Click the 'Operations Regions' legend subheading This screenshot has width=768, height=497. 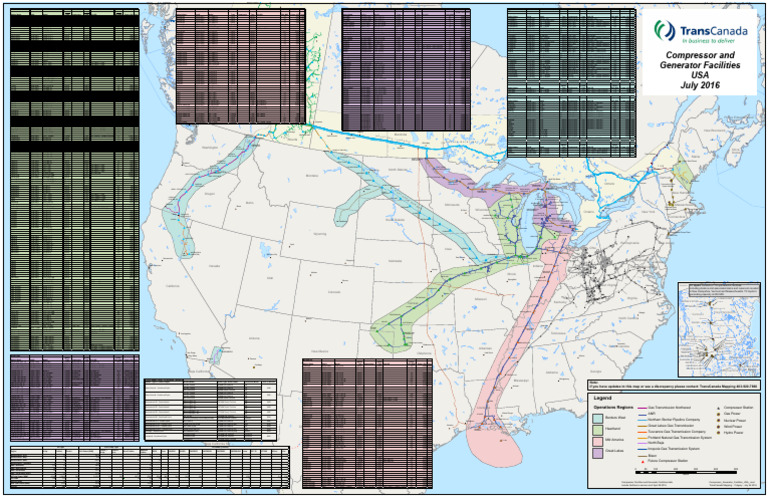click(x=613, y=407)
